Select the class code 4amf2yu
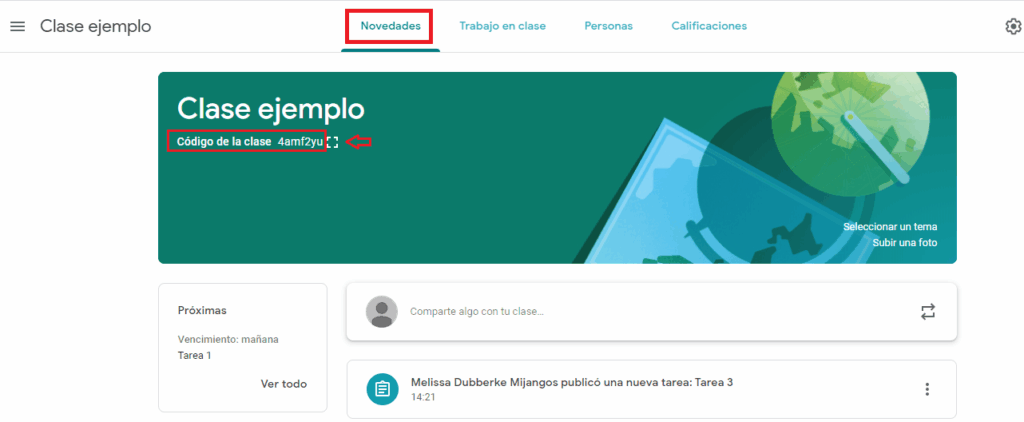1024x422 pixels. coord(301,142)
